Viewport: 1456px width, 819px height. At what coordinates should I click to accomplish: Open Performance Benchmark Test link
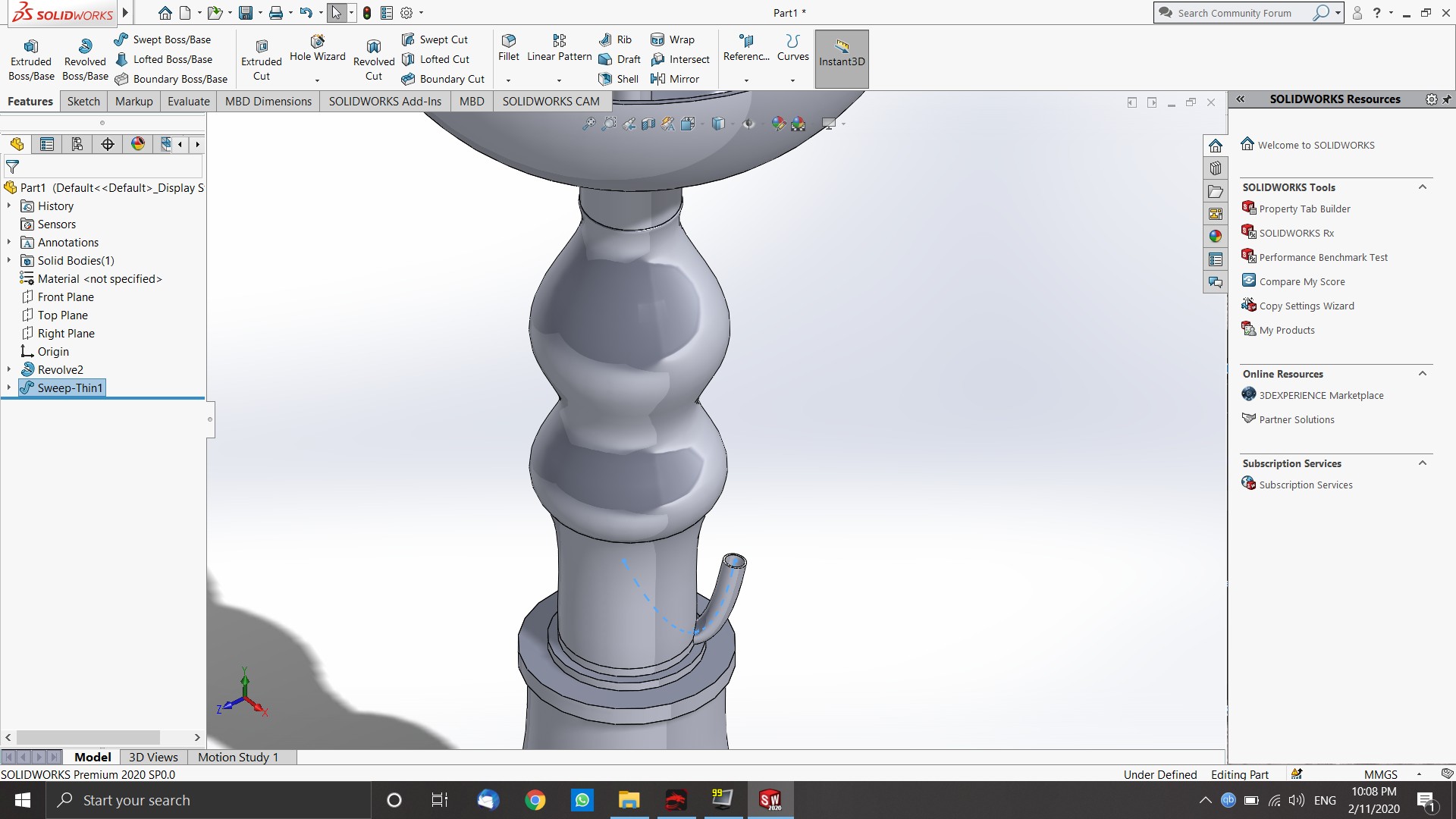tap(1323, 257)
